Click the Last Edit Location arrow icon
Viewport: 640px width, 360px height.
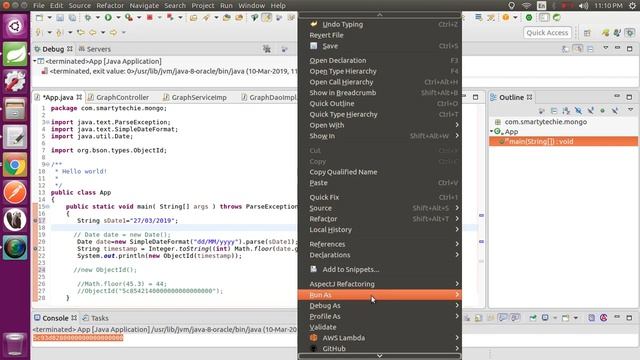coord(81,32)
